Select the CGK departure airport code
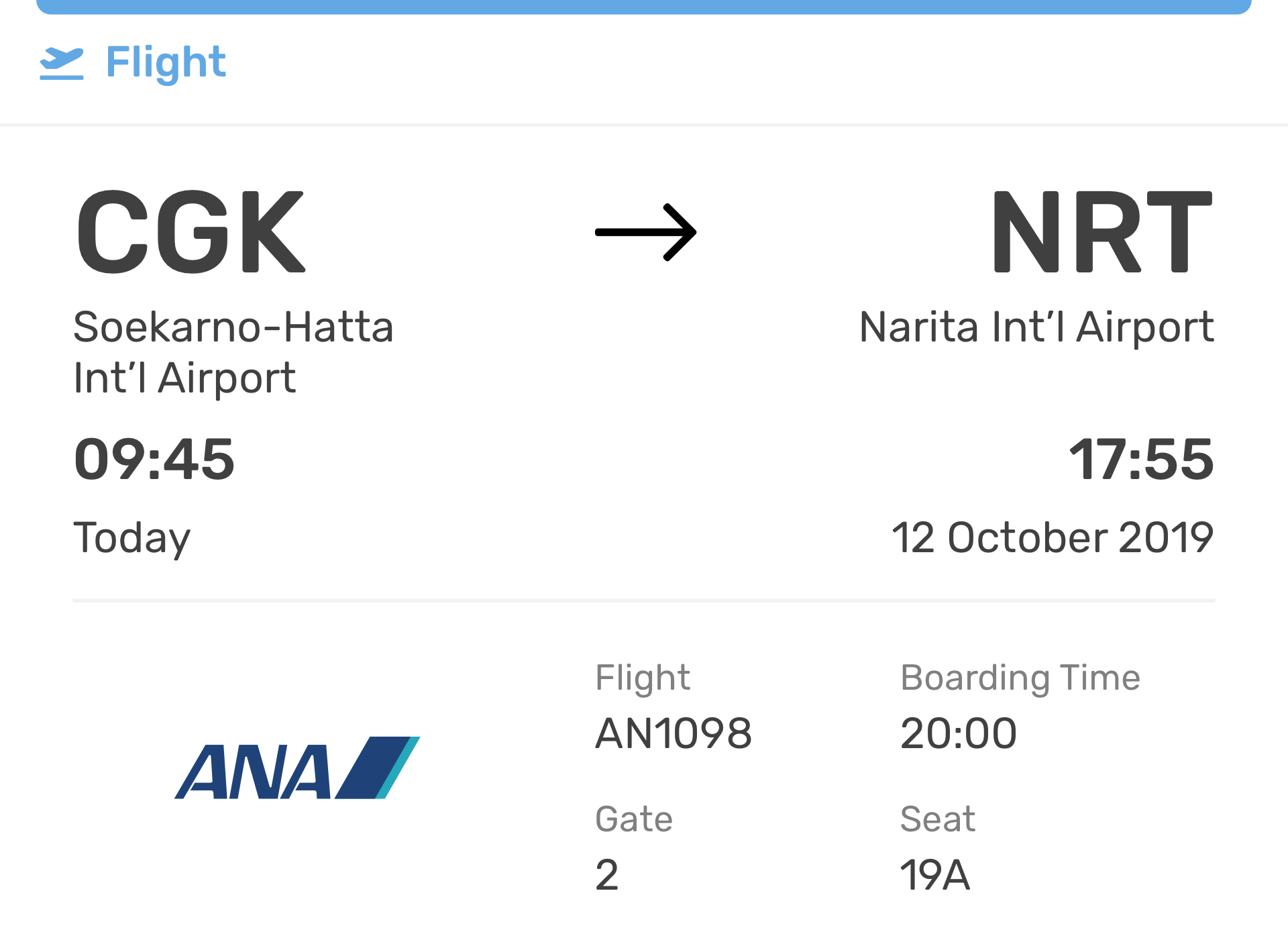 [x=191, y=231]
